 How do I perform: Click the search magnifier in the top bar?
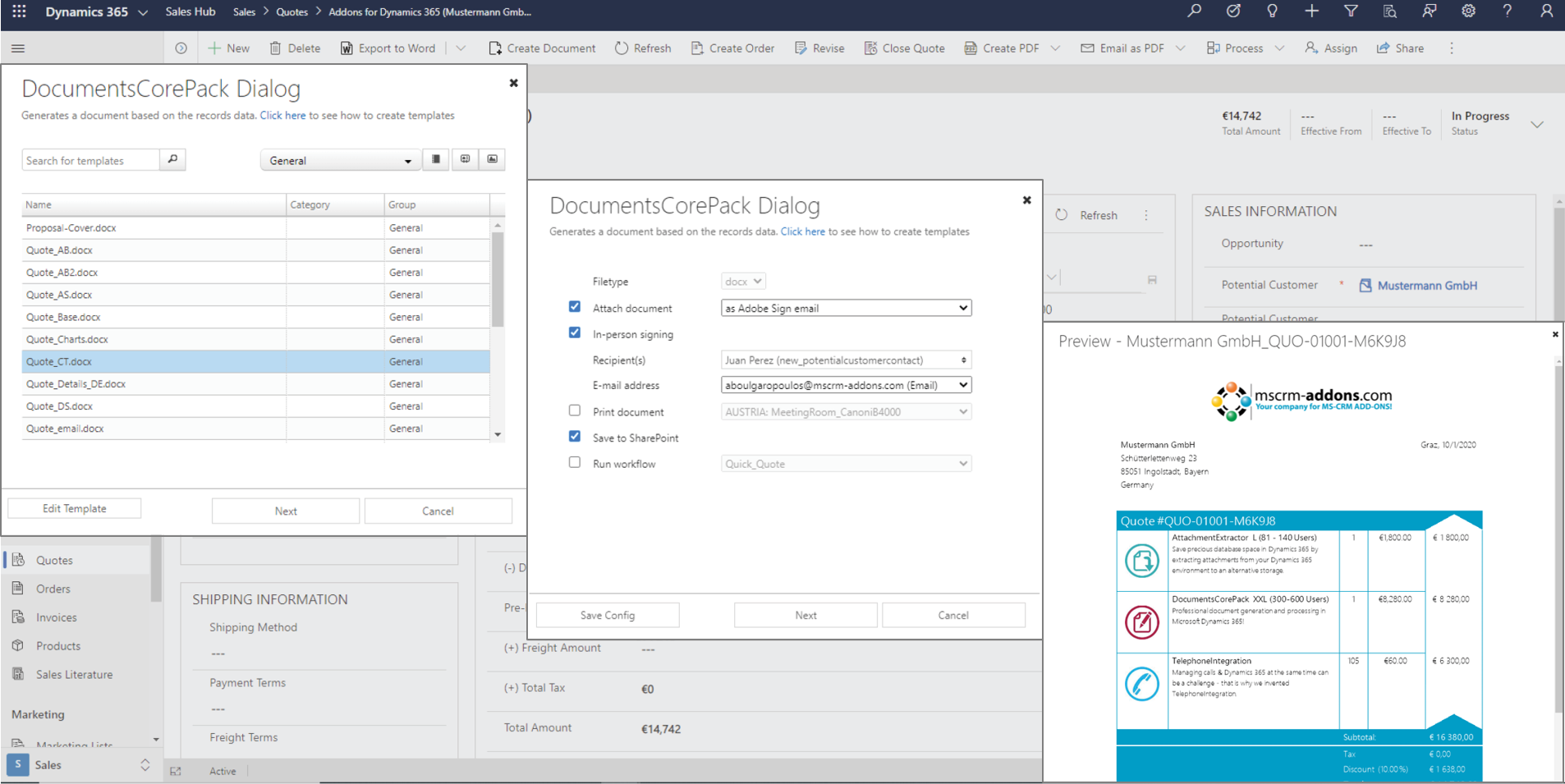1194,11
